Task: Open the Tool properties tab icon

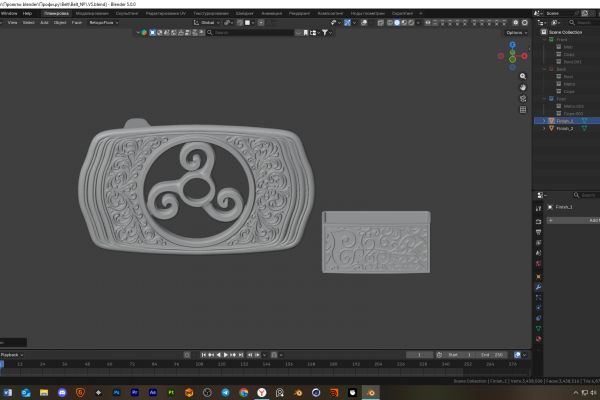Action: coord(538,209)
